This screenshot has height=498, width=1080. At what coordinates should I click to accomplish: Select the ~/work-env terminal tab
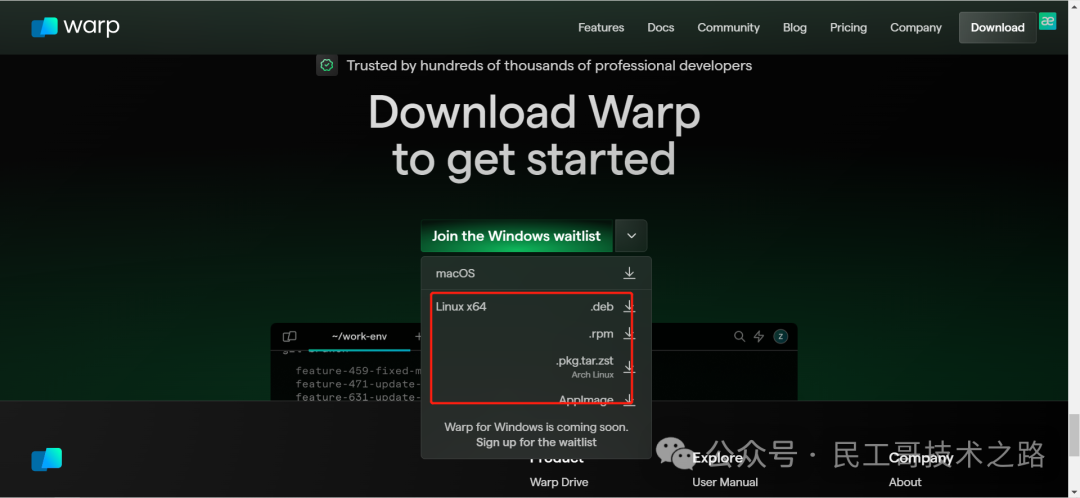click(359, 337)
